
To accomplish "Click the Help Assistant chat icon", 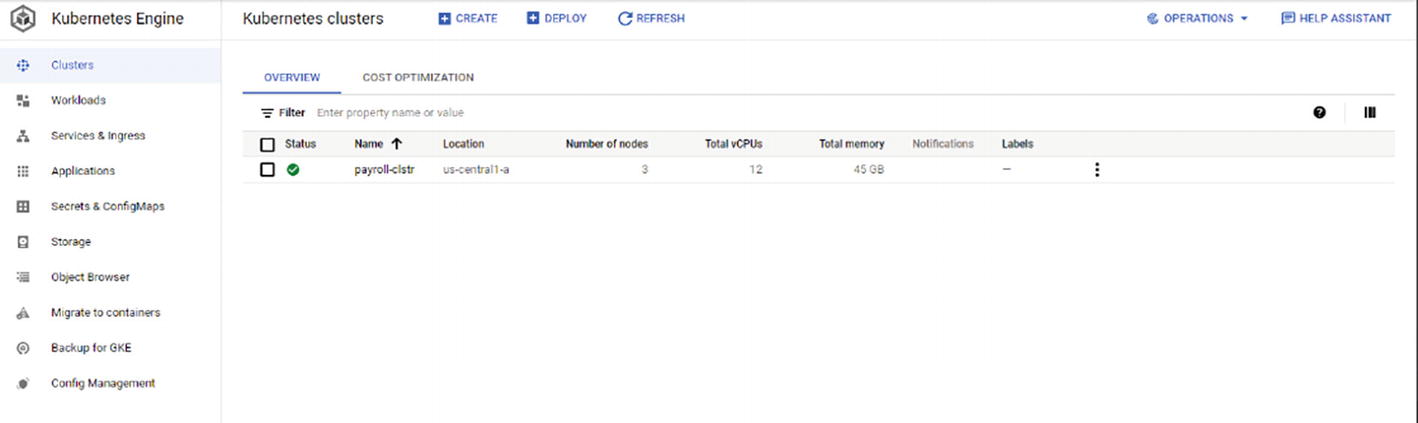I will click(1288, 18).
